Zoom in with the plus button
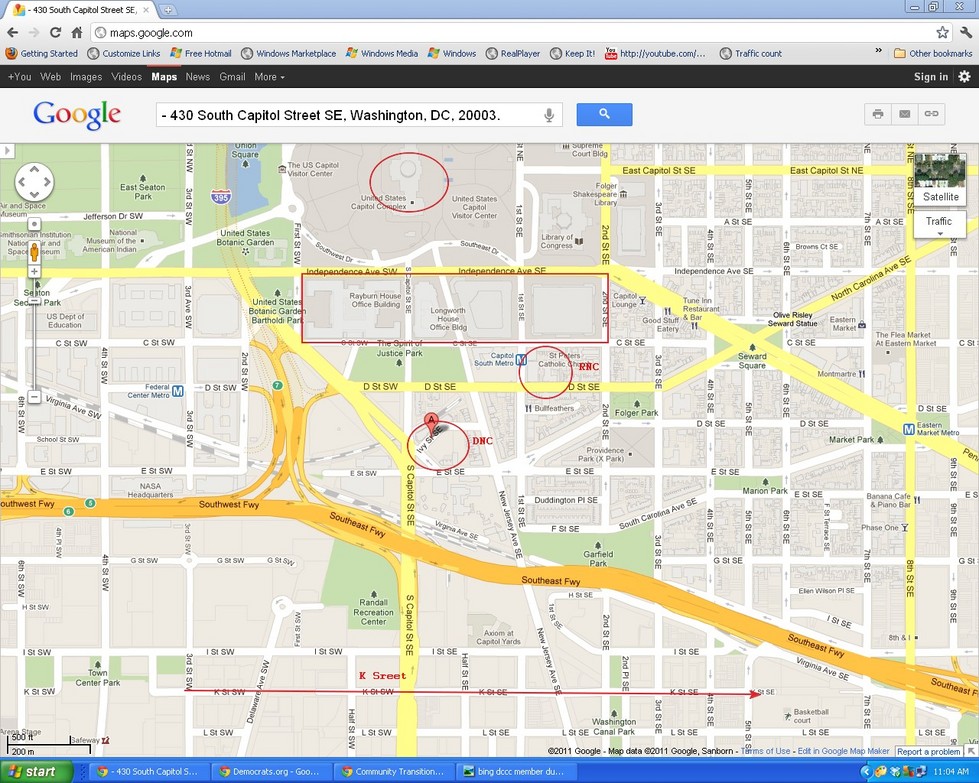The image size is (979, 783). [34, 272]
